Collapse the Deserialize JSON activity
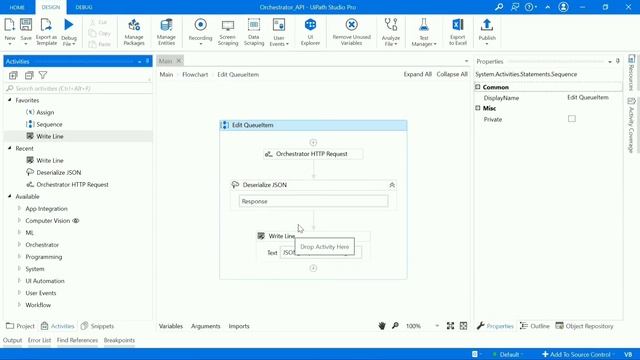The width and height of the screenshot is (640, 360). point(392,185)
